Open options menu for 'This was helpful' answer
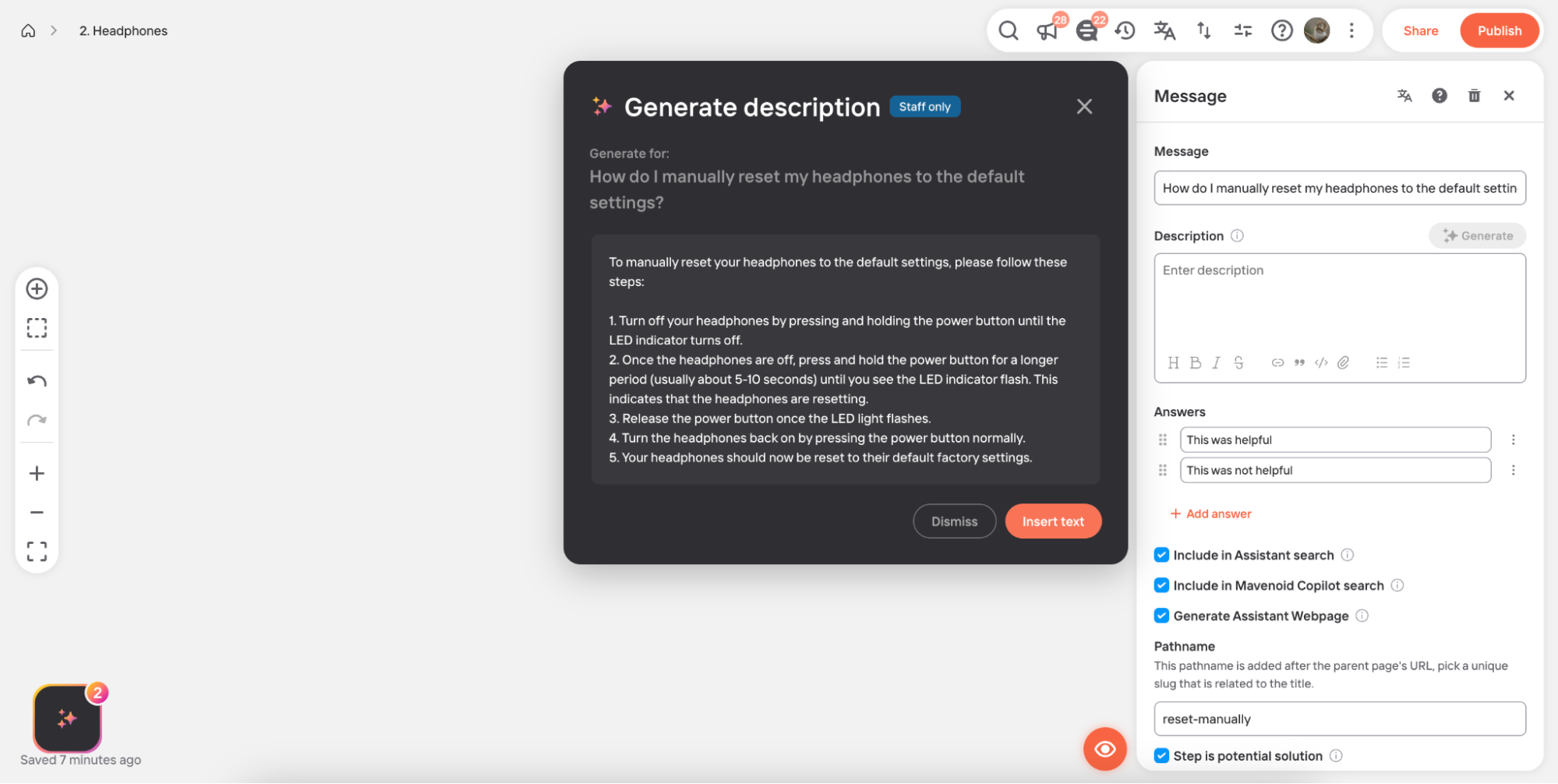Viewport: 1558px width, 784px height. [1513, 440]
